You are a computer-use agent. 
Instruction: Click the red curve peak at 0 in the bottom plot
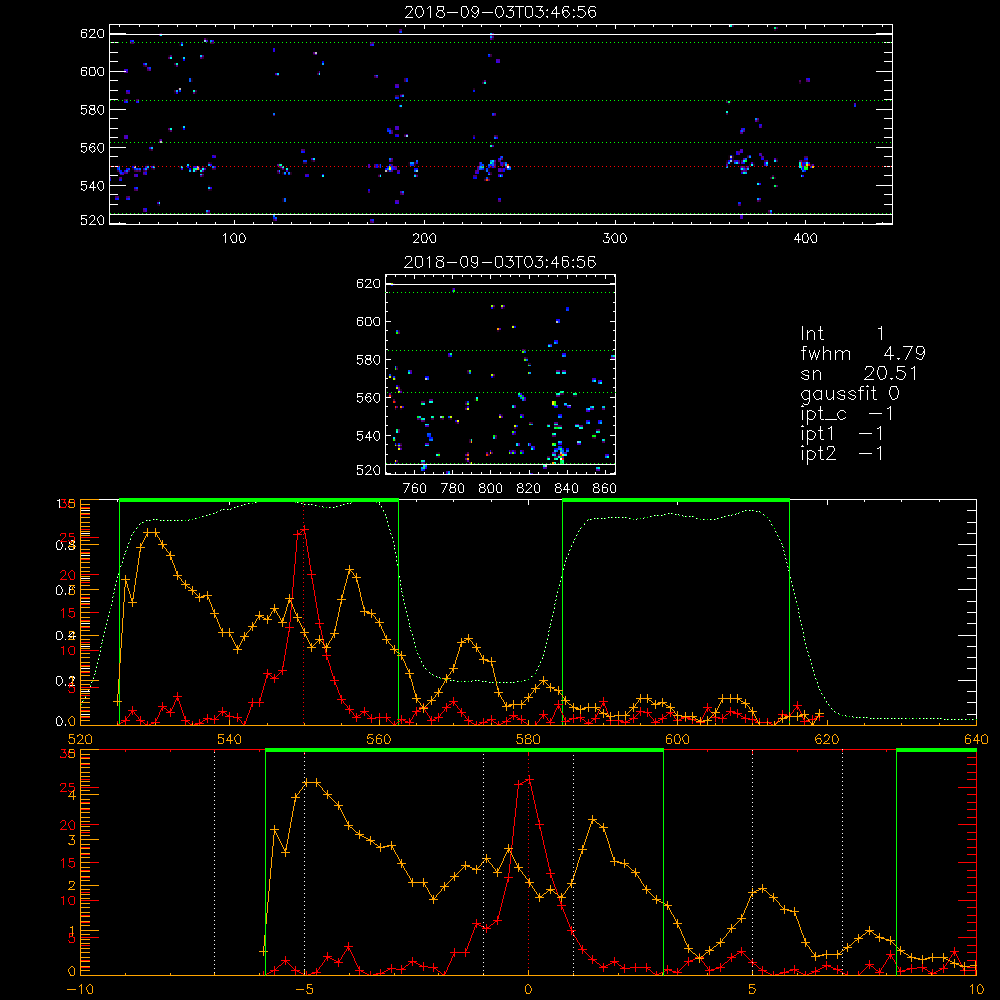click(x=529, y=779)
